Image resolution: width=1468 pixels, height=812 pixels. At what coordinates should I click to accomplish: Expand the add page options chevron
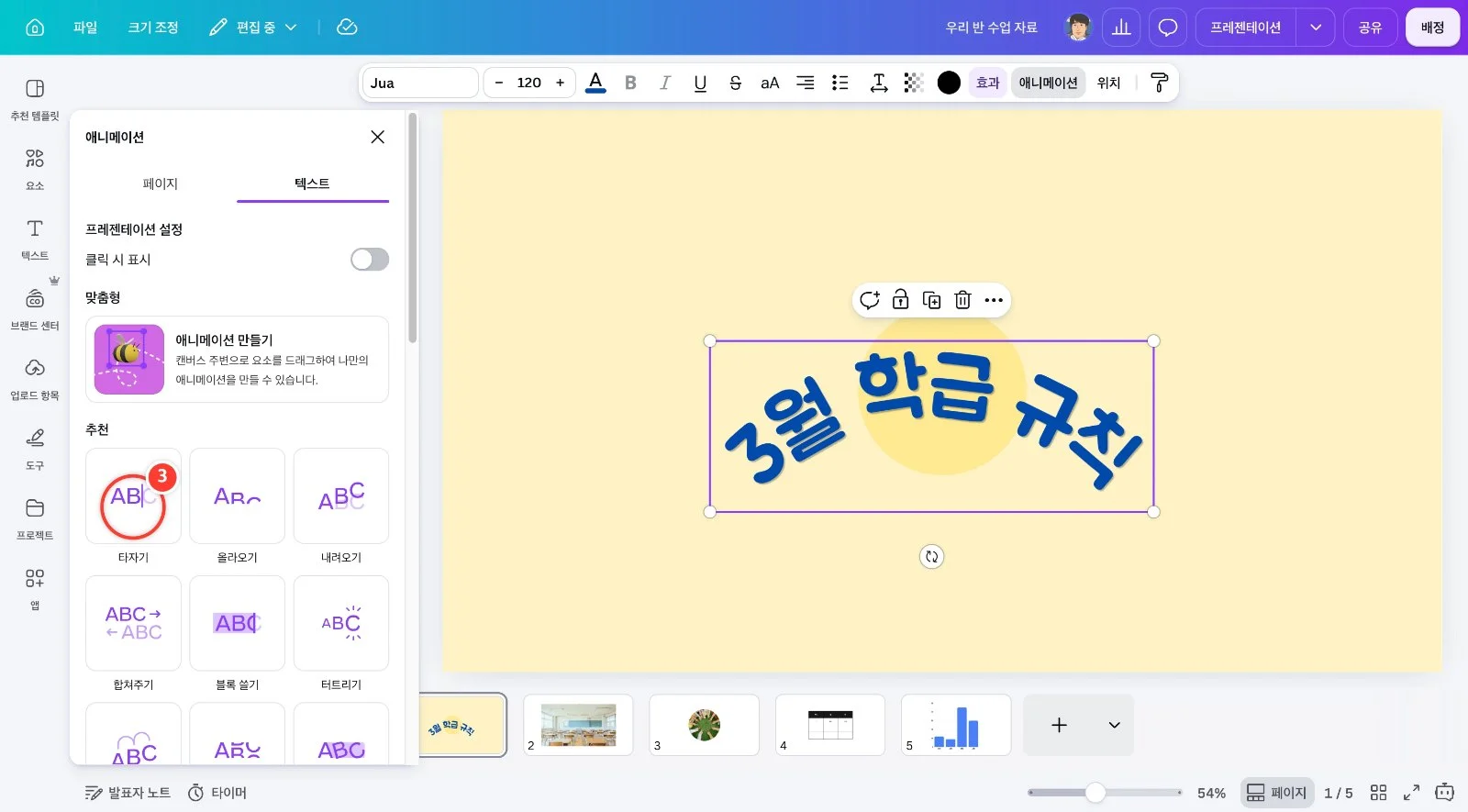point(1114,725)
